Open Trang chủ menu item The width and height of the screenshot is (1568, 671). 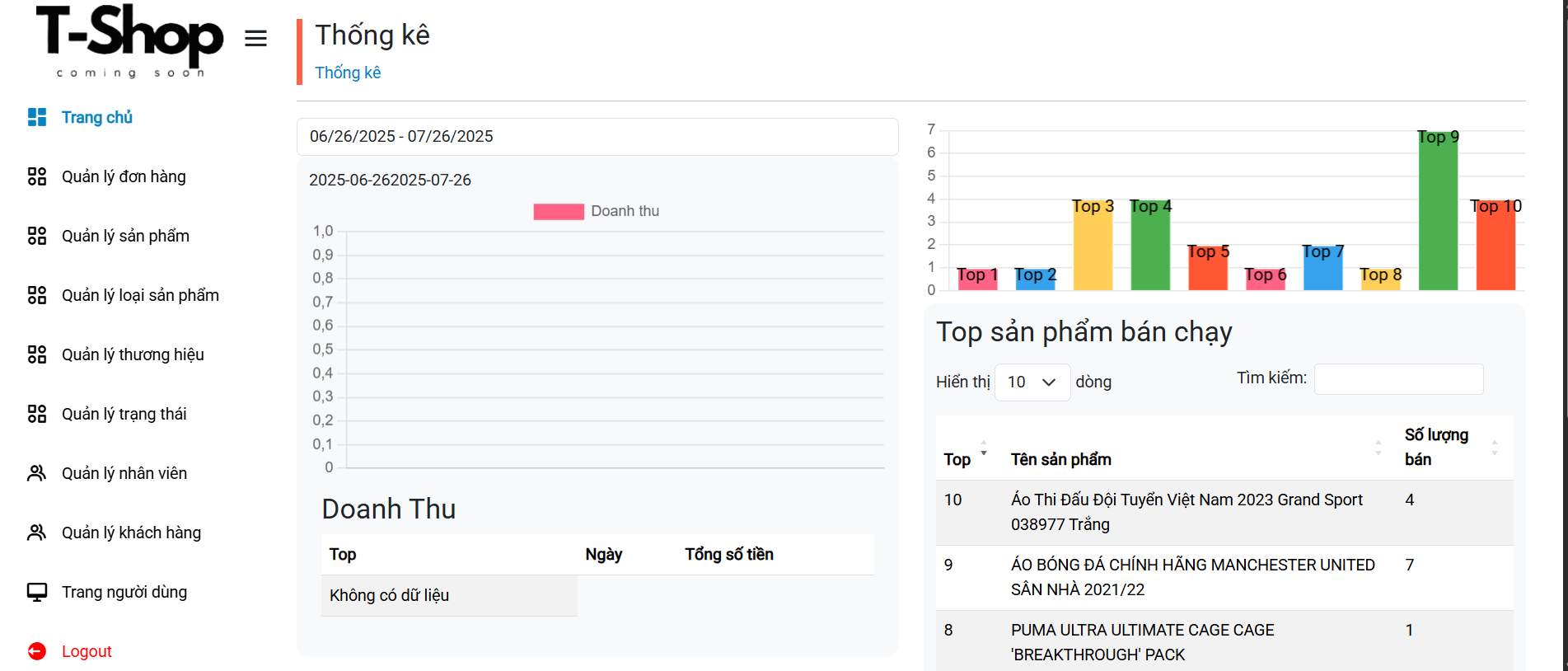tap(97, 117)
